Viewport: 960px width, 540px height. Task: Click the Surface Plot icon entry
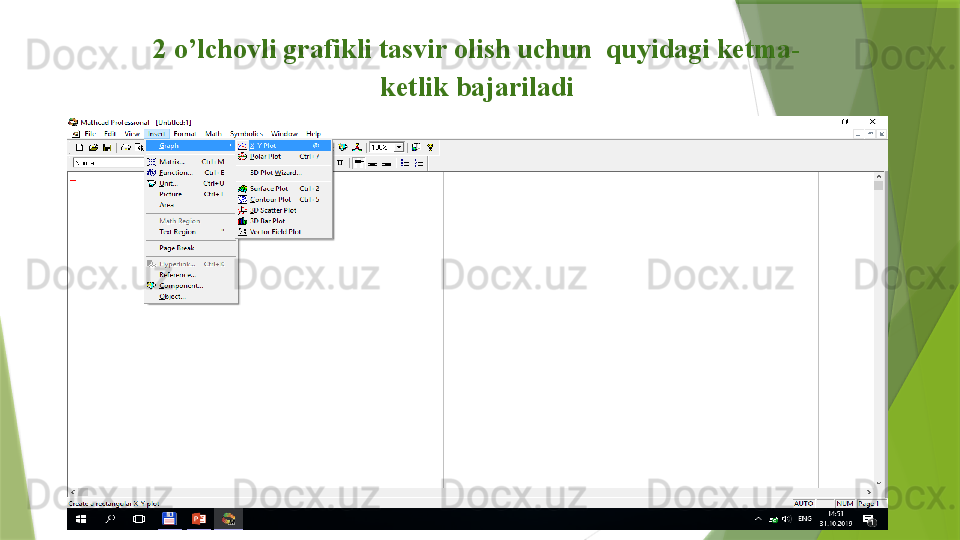[x=268, y=188]
